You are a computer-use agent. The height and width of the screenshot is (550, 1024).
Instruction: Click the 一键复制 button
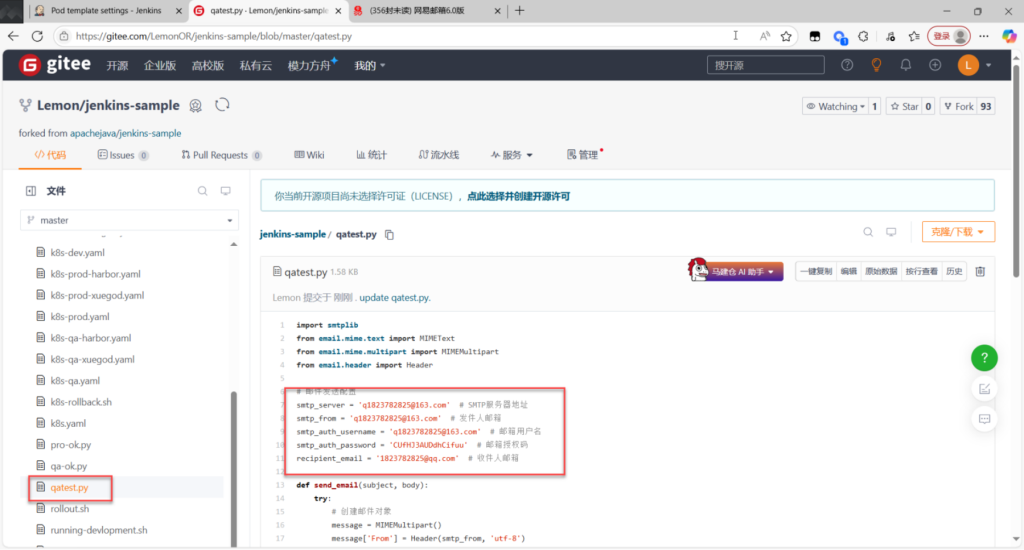815,271
